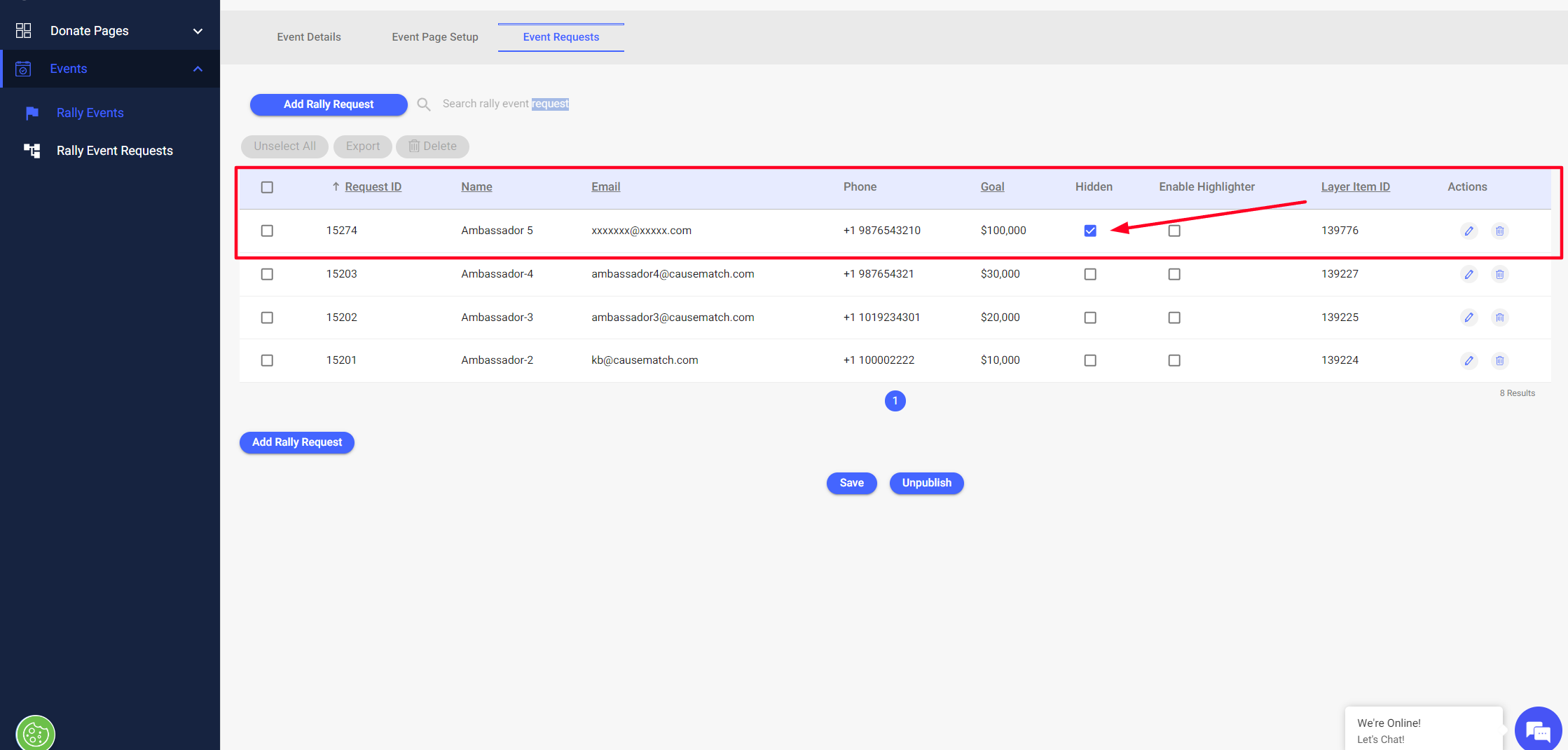Check Hidden for Ambassador-4

click(1090, 274)
